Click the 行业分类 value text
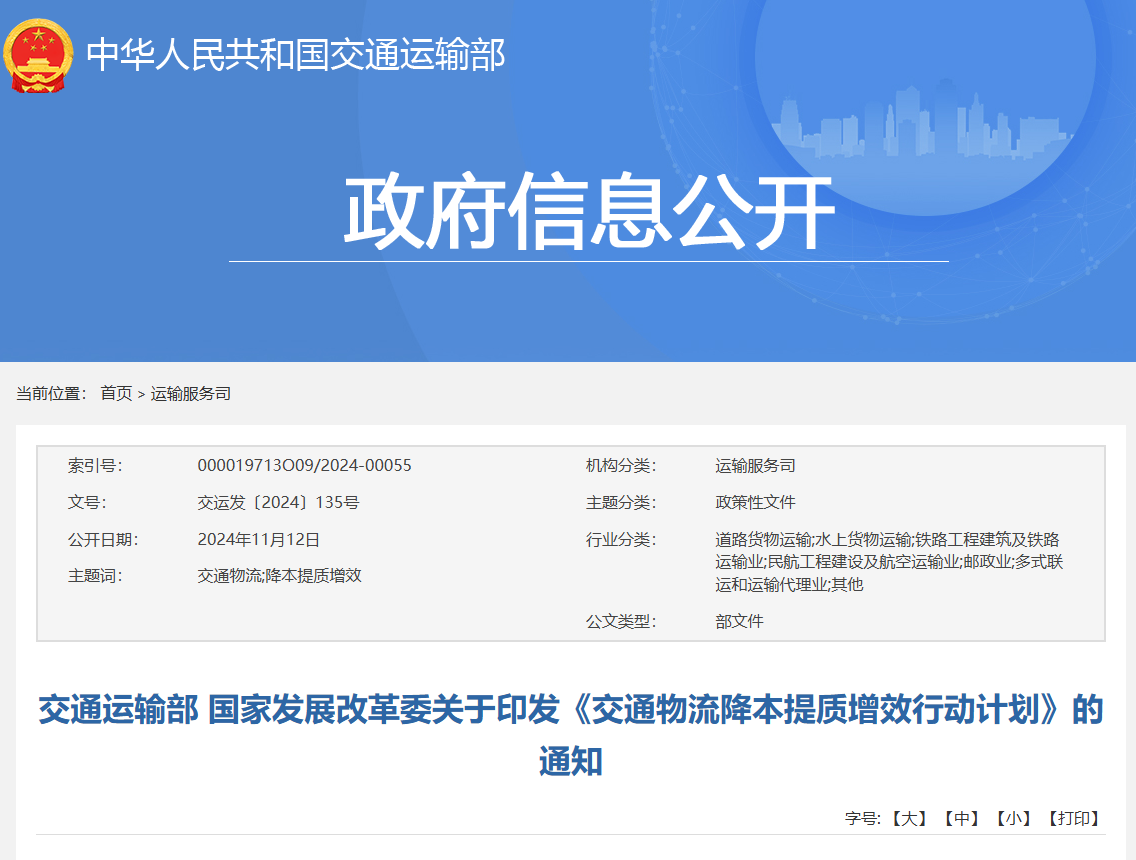The image size is (1136, 860). point(889,561)
